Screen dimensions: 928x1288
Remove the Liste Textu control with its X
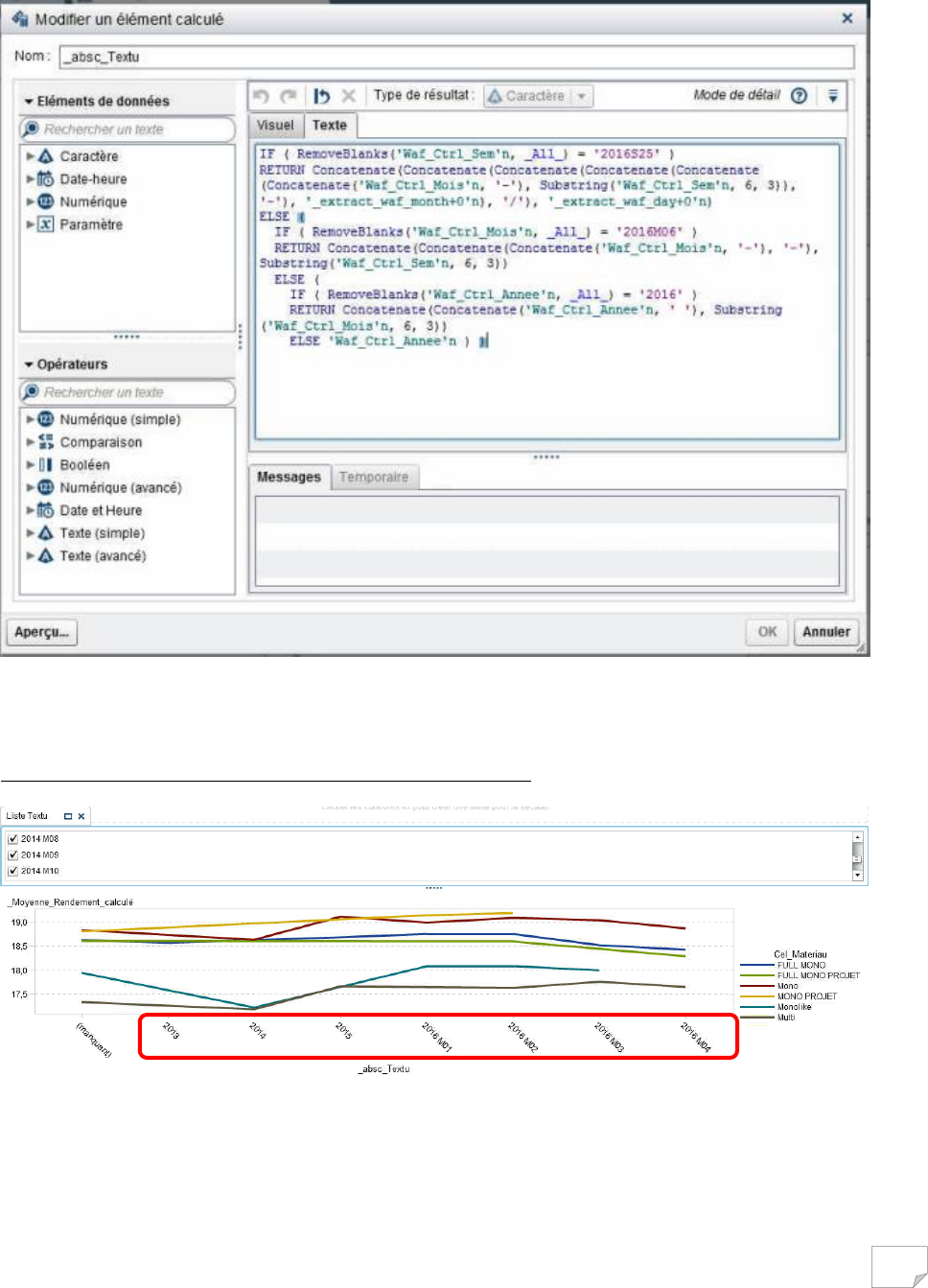[81, 816]
